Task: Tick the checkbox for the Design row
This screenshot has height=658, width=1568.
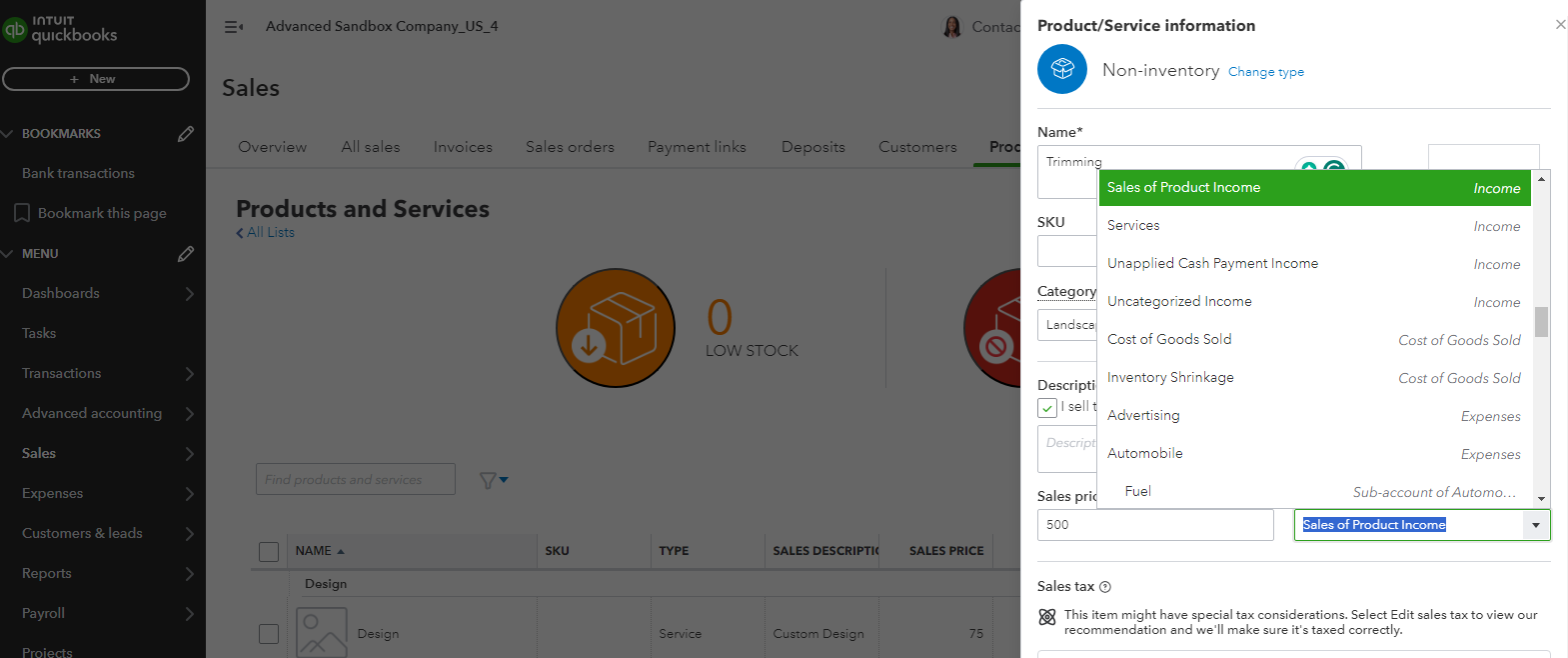Action: 269,634
